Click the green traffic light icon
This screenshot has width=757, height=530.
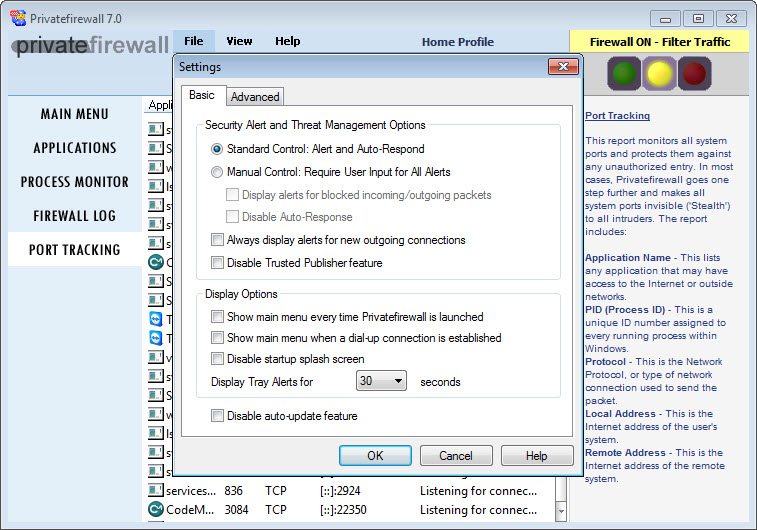click(625, 73)
